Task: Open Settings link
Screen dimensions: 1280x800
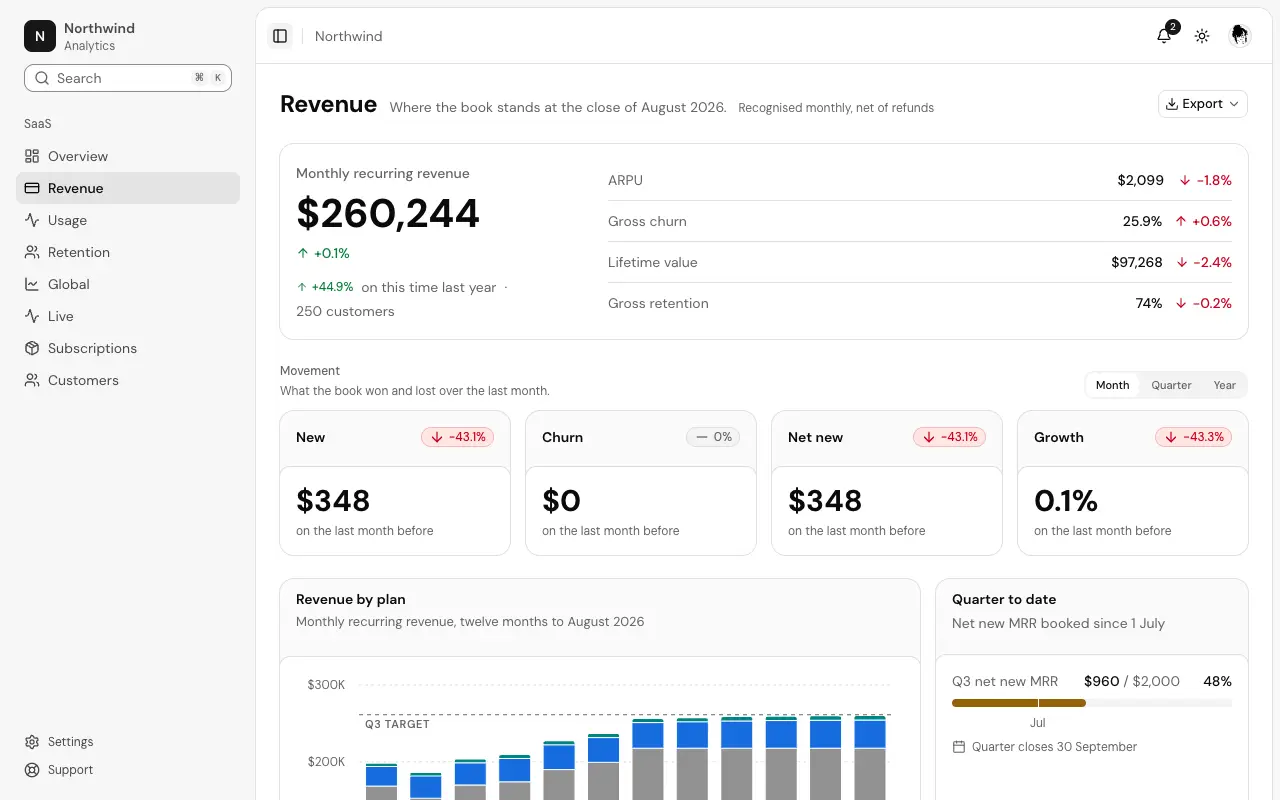Action: tap(128, 742)
